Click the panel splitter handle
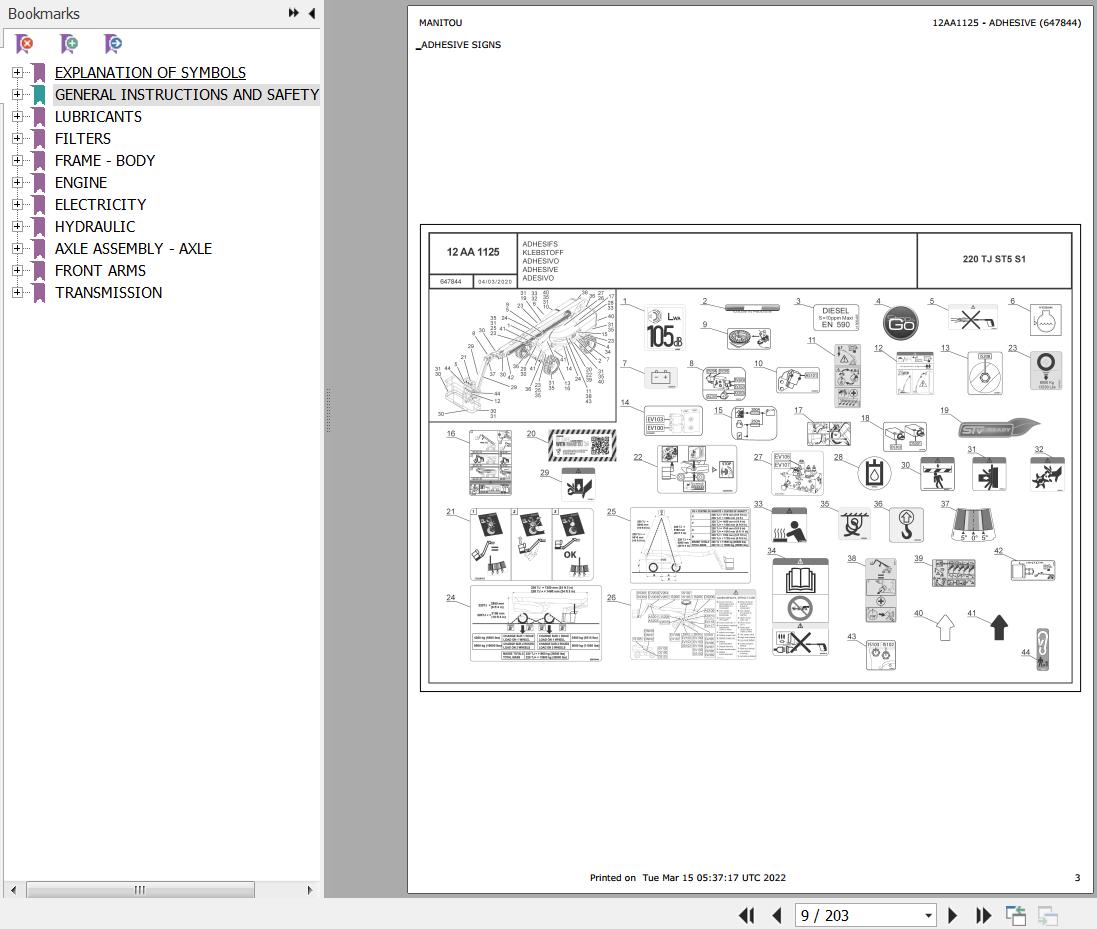 point(327,410)
